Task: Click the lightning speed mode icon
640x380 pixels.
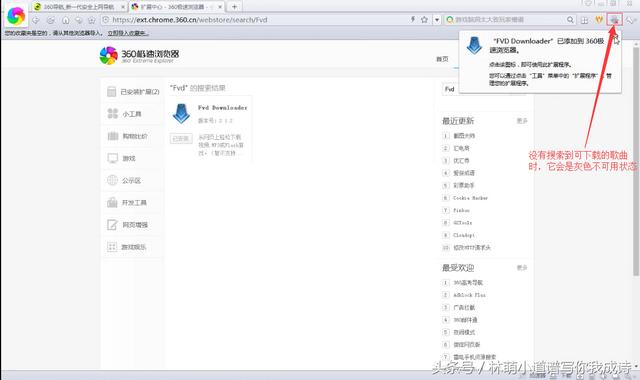Action: [413, 19]
